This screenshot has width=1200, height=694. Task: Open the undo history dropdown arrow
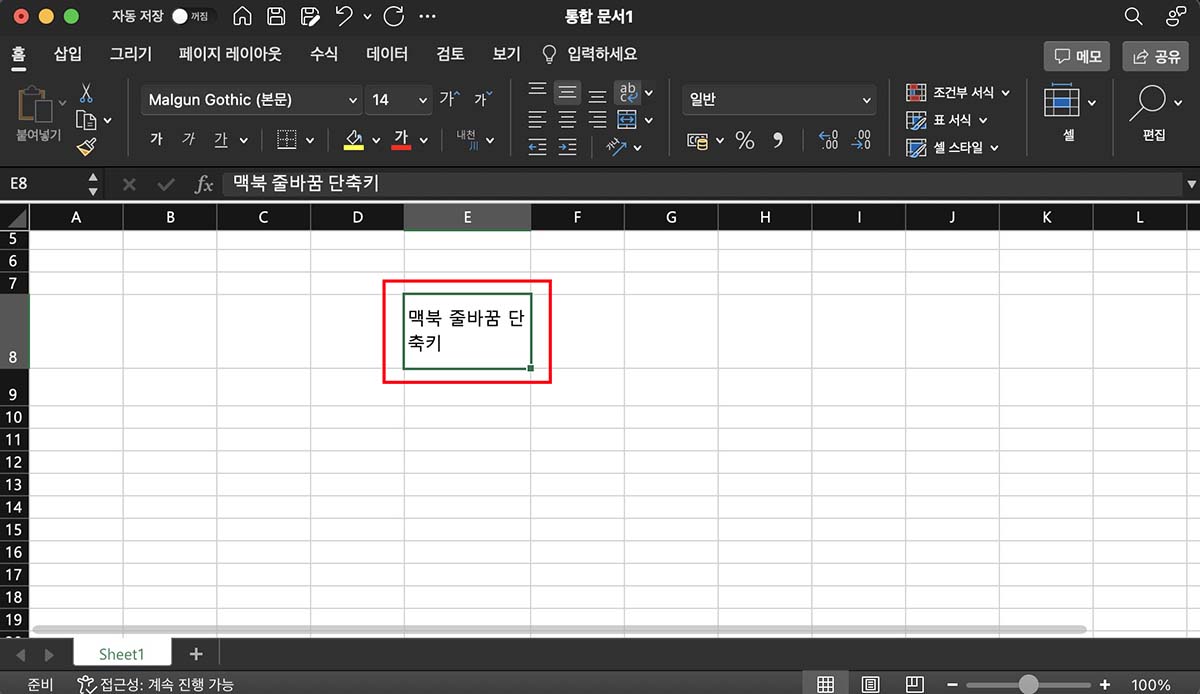[367, 17]
